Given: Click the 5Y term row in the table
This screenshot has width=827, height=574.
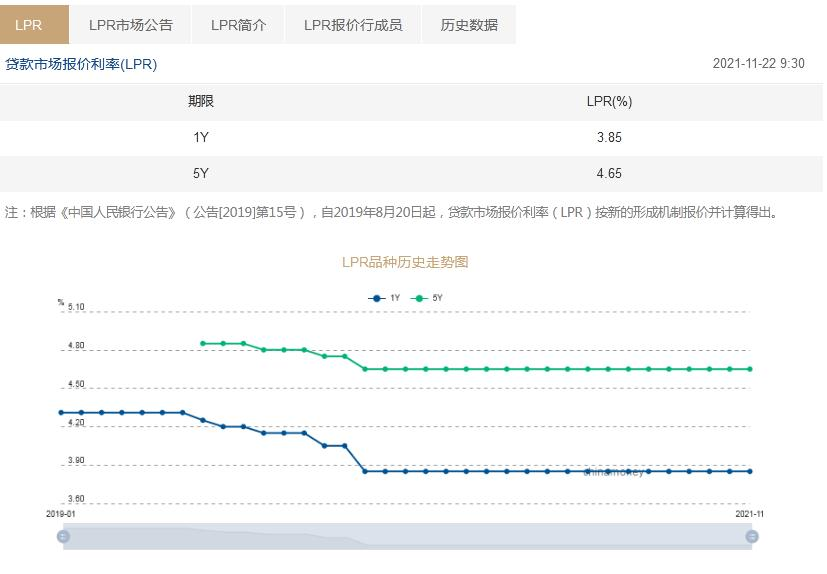Looking at the screenshot, I should pos(201,174).
